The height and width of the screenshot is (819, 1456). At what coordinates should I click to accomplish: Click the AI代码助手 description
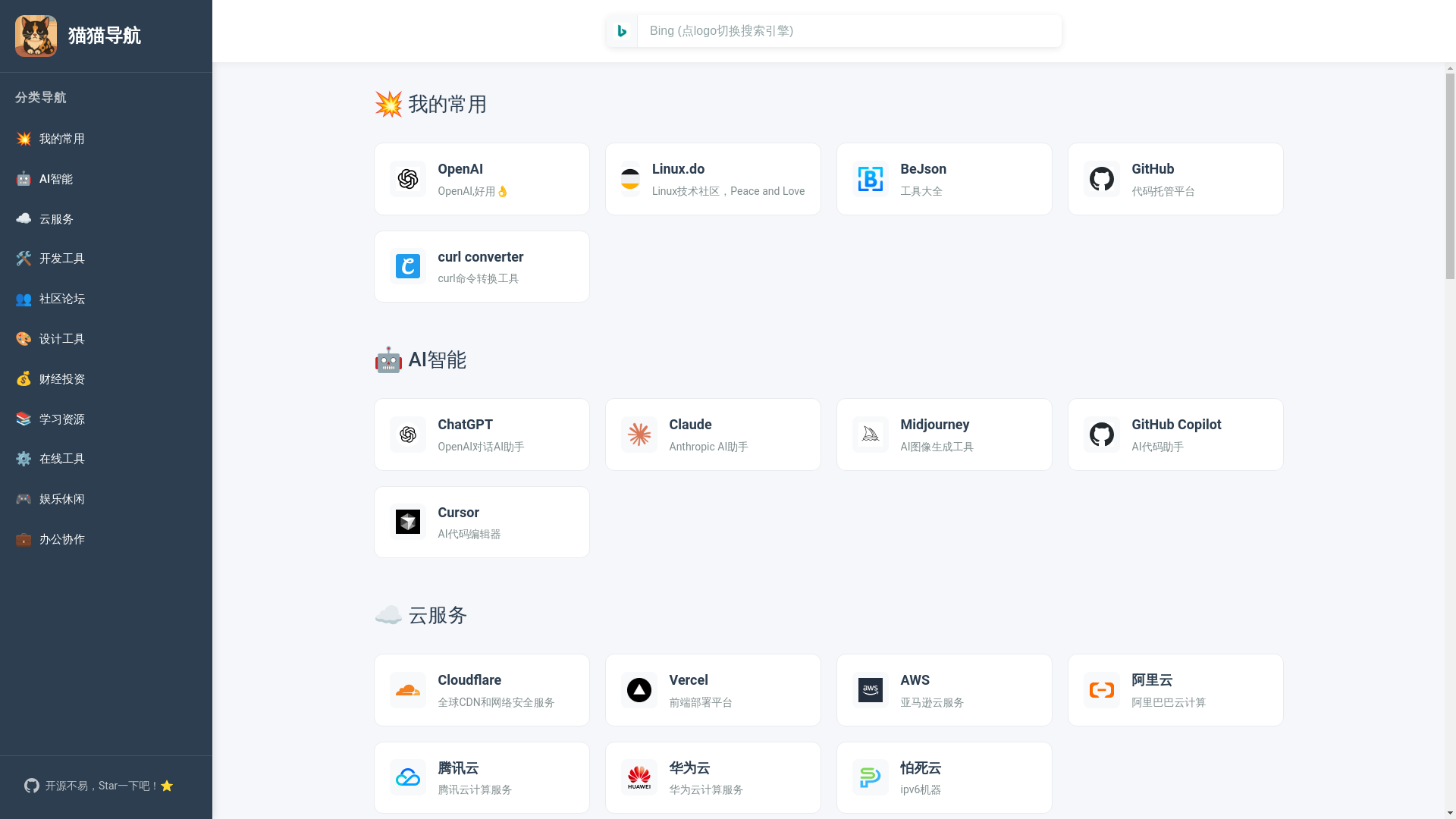click(x=1157, y=447)
